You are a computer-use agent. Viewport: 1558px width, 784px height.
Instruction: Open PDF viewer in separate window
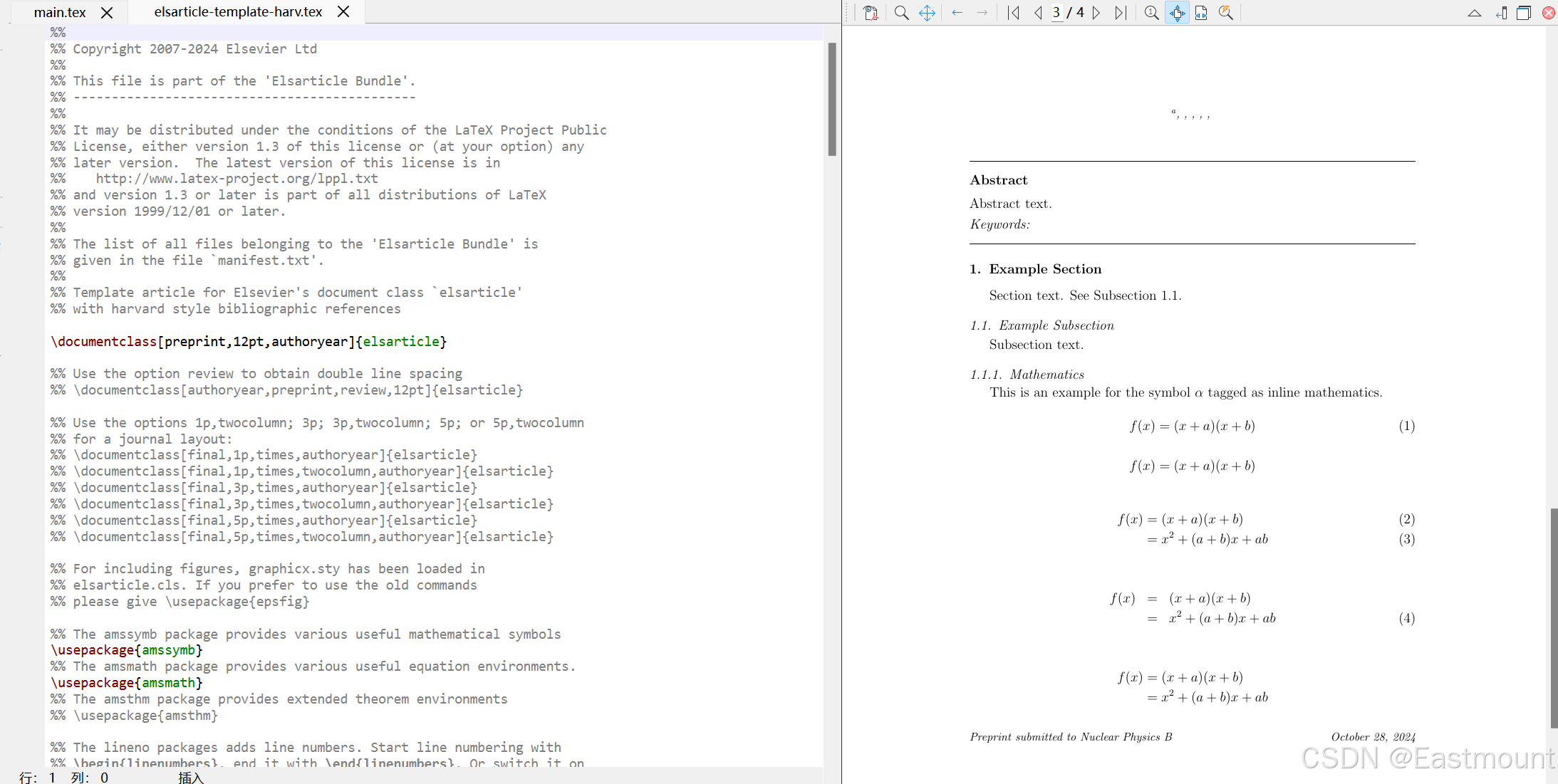1524,13
